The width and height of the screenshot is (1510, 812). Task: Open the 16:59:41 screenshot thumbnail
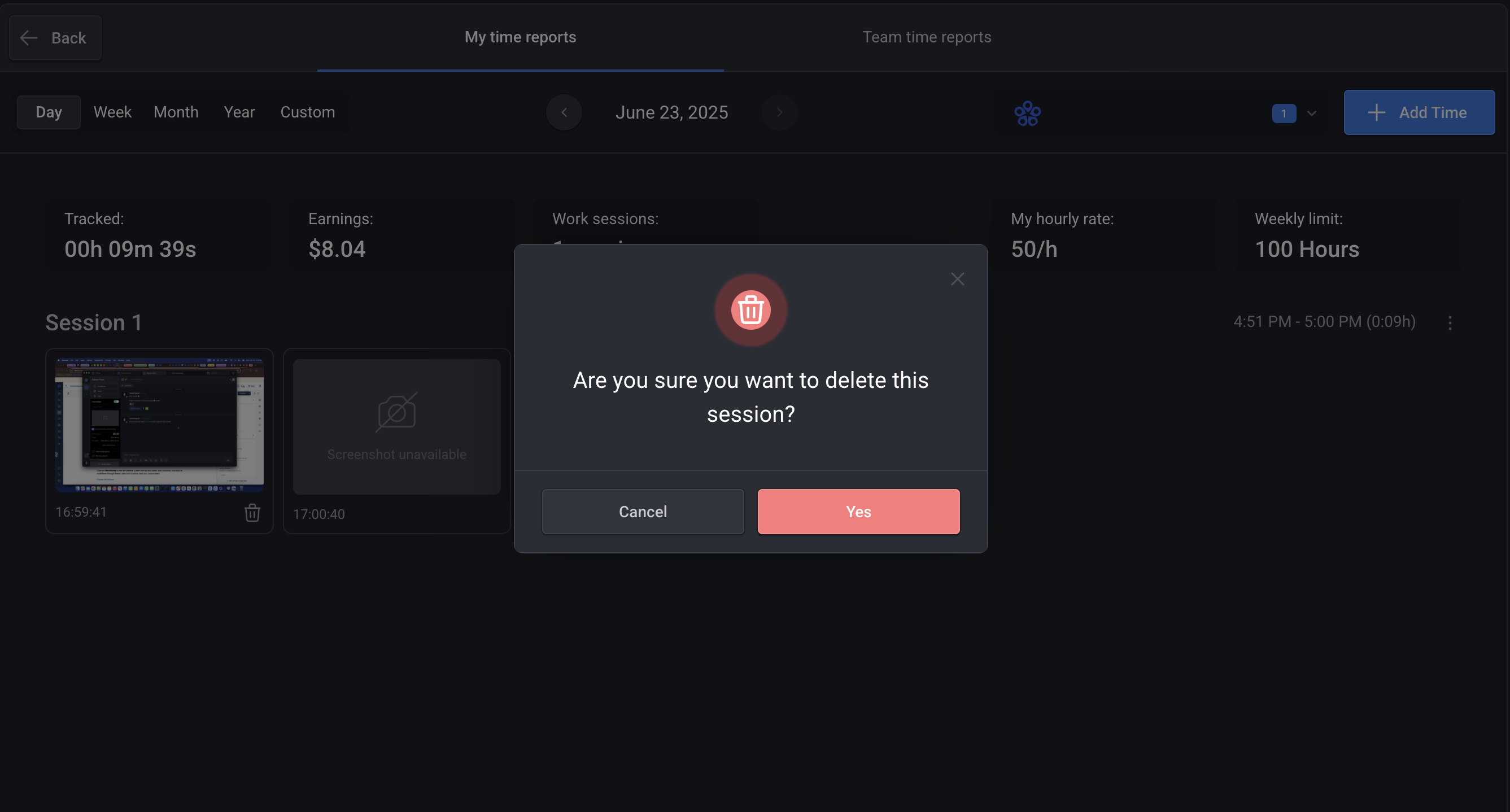click(159, 425)
